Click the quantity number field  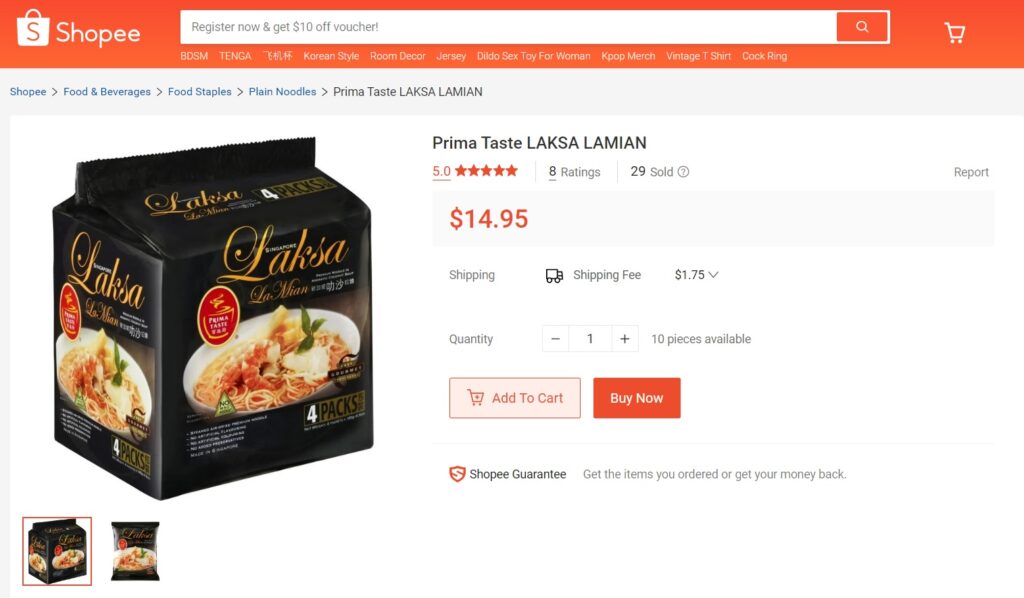click(590, 339)
